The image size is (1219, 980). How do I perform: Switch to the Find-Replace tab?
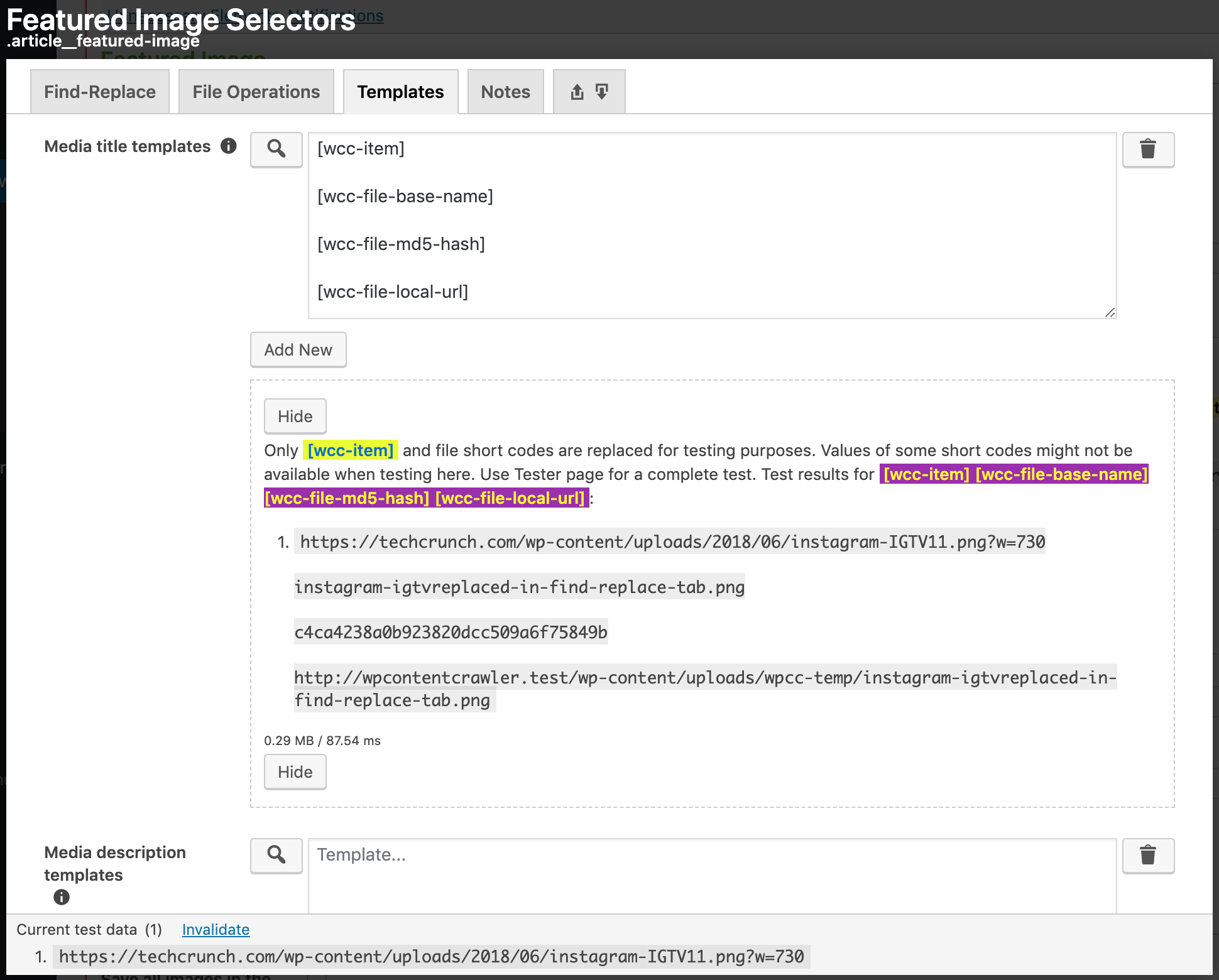tap(99, 91)
